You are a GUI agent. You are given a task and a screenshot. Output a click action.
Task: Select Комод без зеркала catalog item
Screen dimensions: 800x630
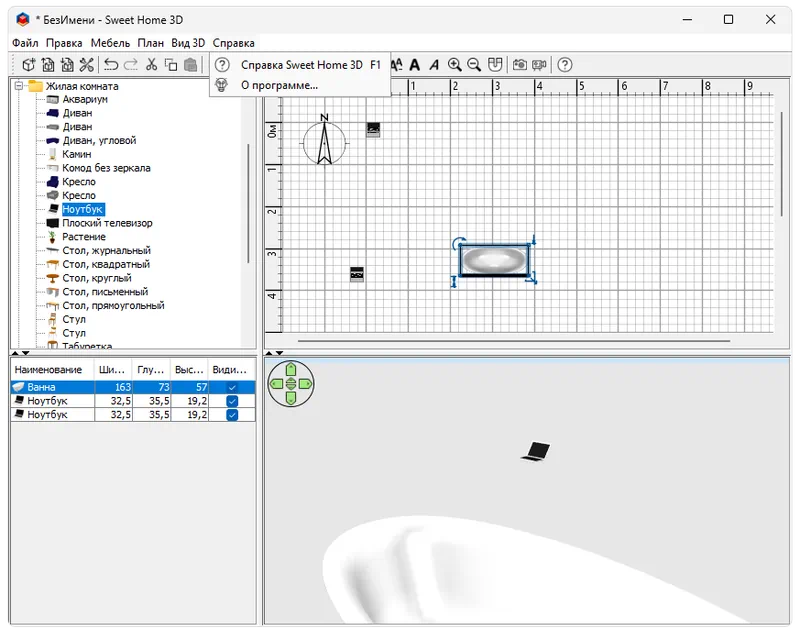106,168
